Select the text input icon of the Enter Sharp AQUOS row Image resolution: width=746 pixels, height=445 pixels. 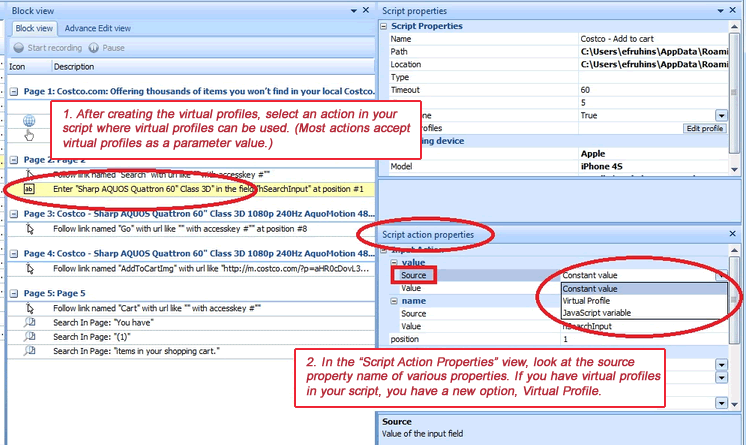click(29, 189)
